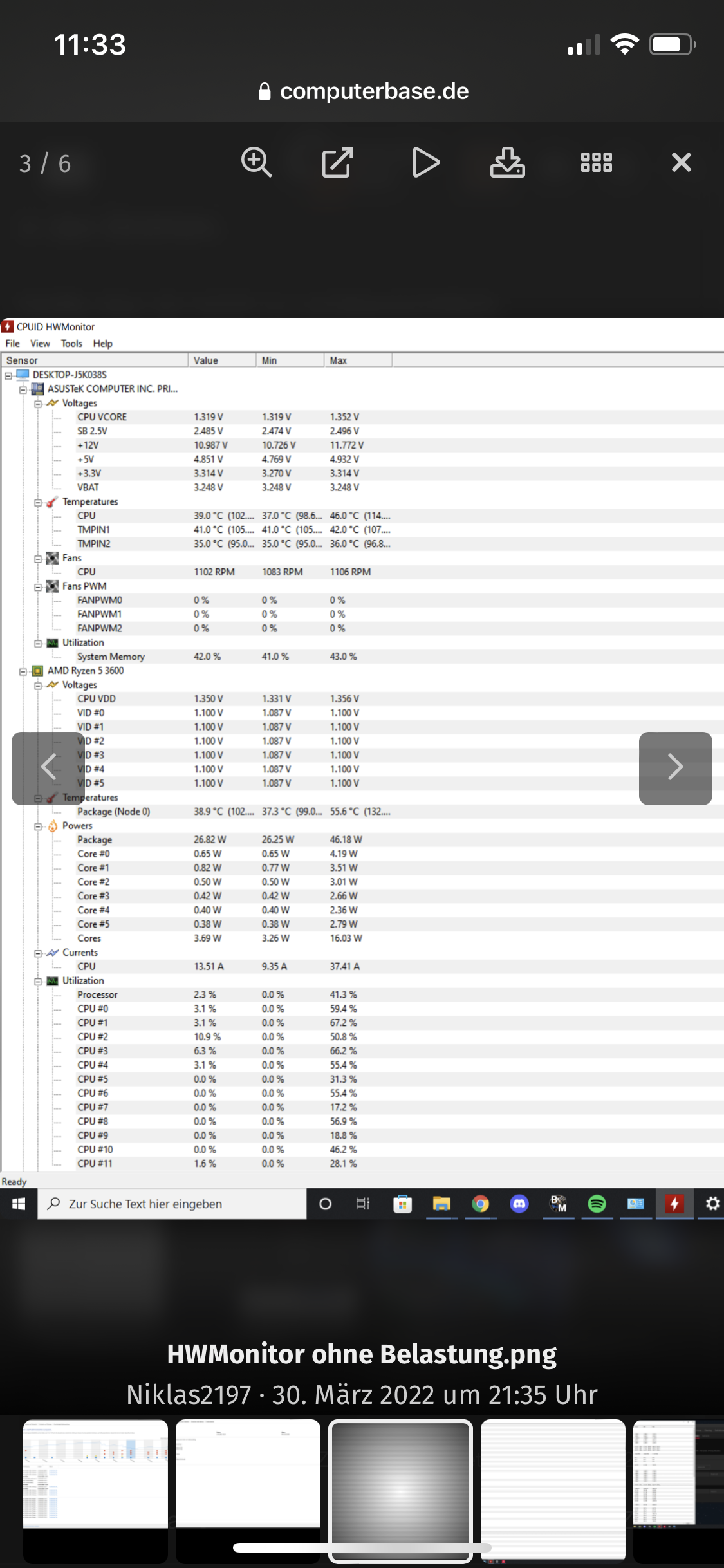Open the View menu in HWMonitor
This screenshot has height=1568, width=724.
click(x=40, y=344)
